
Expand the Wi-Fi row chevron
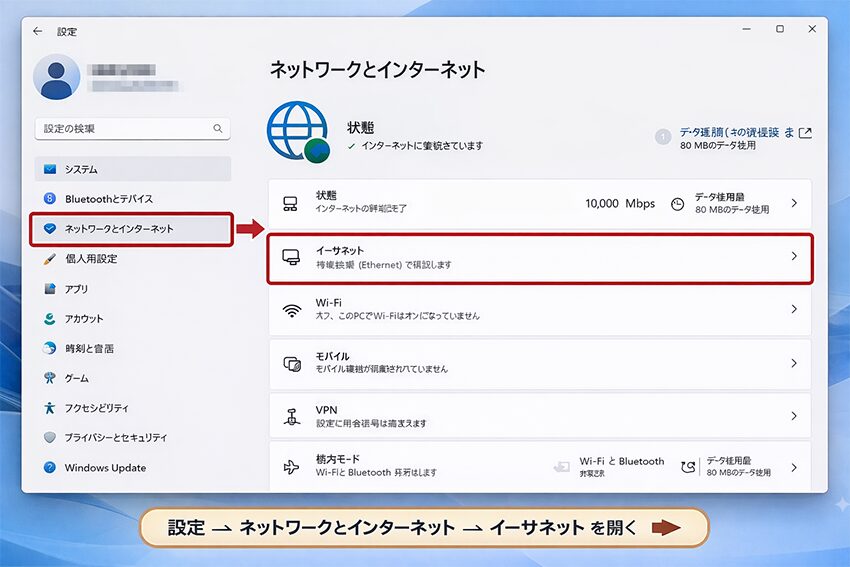click(x=794, y=310)
